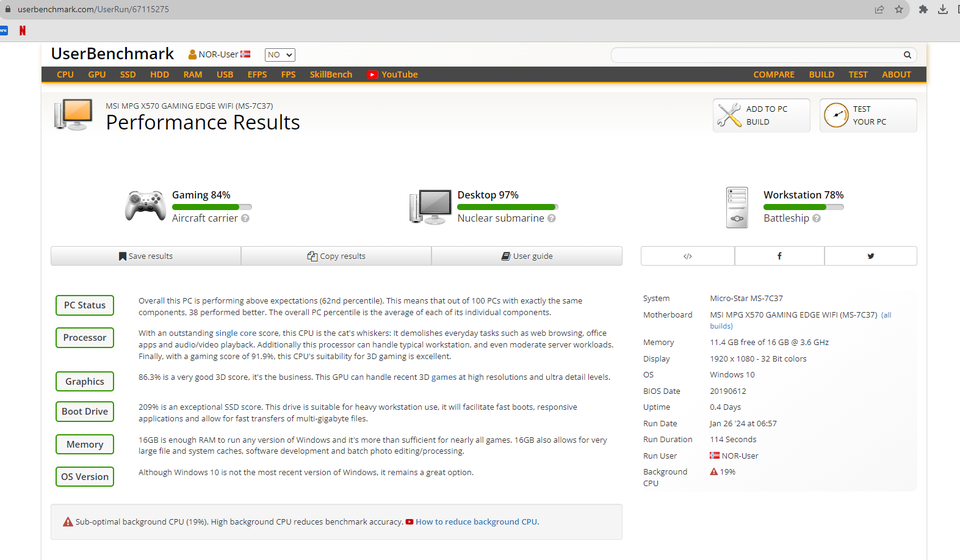
Task: Open the FPS menu
Action: (x=288, y=75)
